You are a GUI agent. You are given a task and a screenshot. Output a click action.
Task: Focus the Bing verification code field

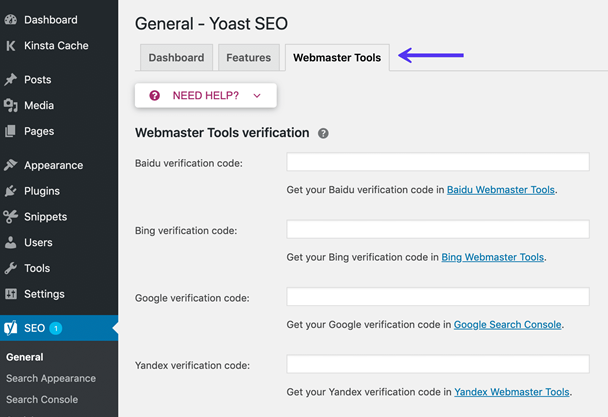[x=437, y=229]
